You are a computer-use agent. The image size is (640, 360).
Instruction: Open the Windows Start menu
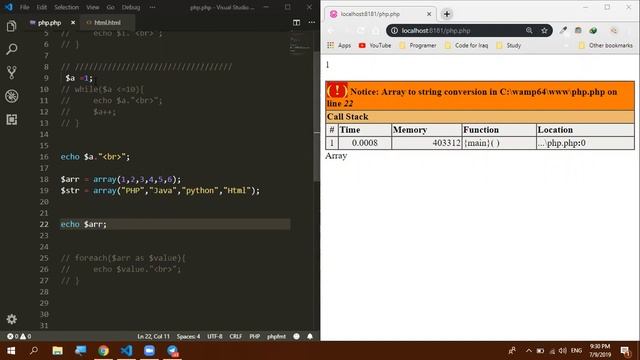pos(11,351)
